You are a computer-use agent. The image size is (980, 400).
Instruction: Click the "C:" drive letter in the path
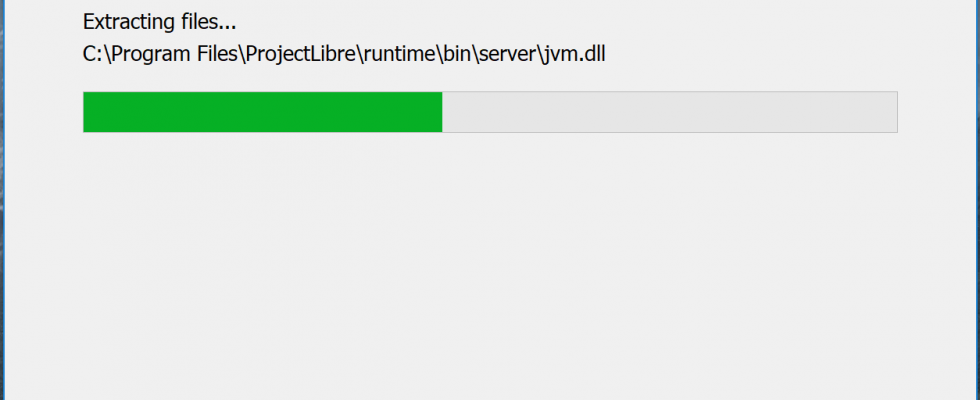click(x=92, y=54)
